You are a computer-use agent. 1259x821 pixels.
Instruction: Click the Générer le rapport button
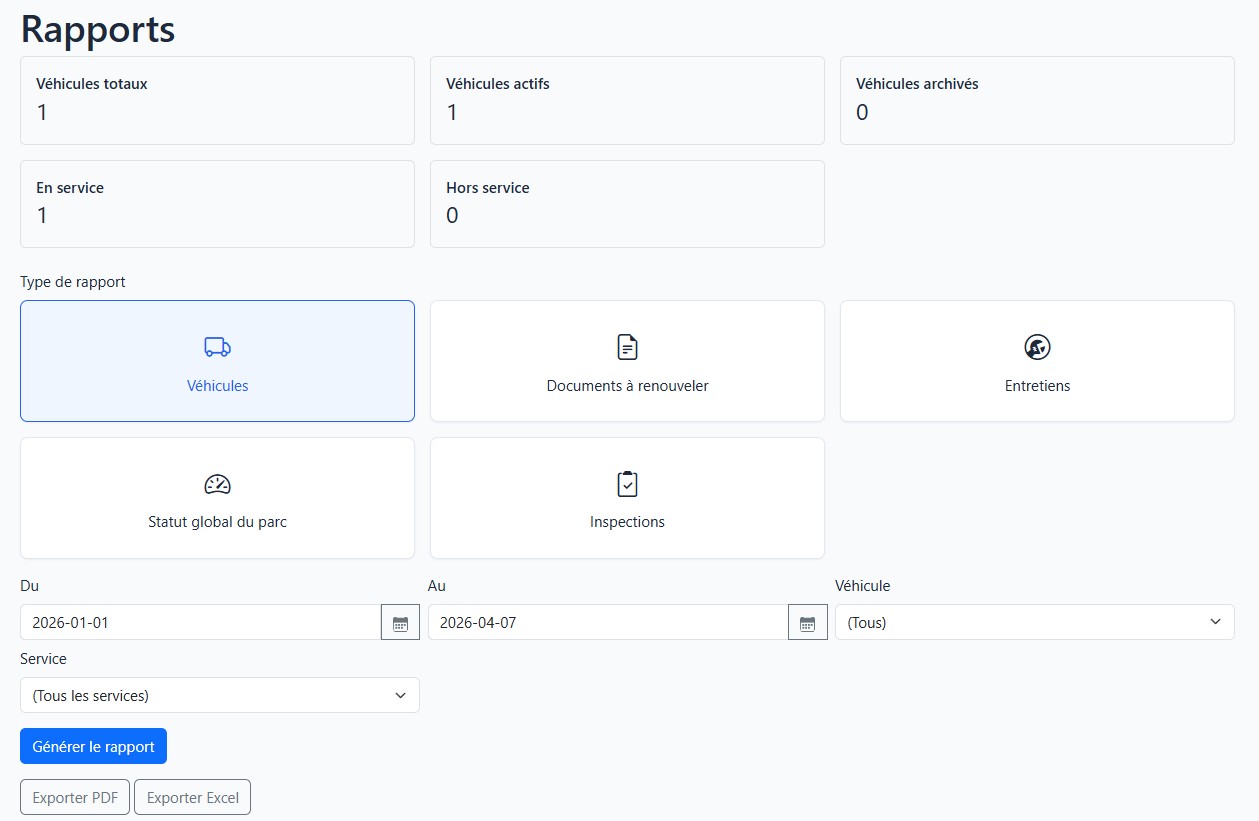tap(93, 746)
